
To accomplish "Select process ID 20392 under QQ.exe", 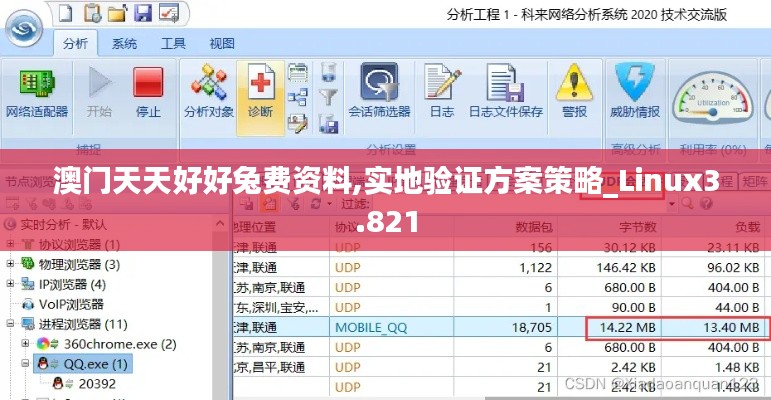I will tap(97, 384).
